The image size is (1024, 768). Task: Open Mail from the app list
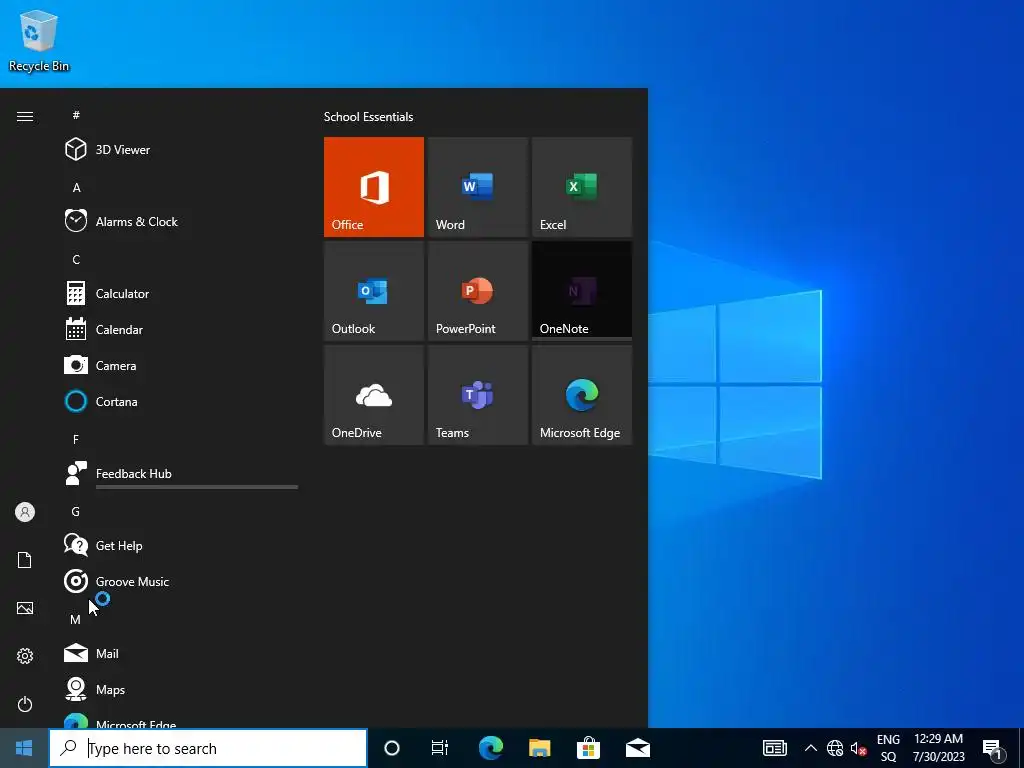(x=180, y=653)
